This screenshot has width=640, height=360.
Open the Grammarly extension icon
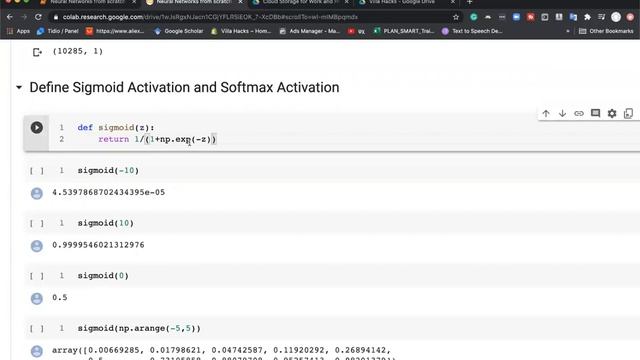(473, 17)
